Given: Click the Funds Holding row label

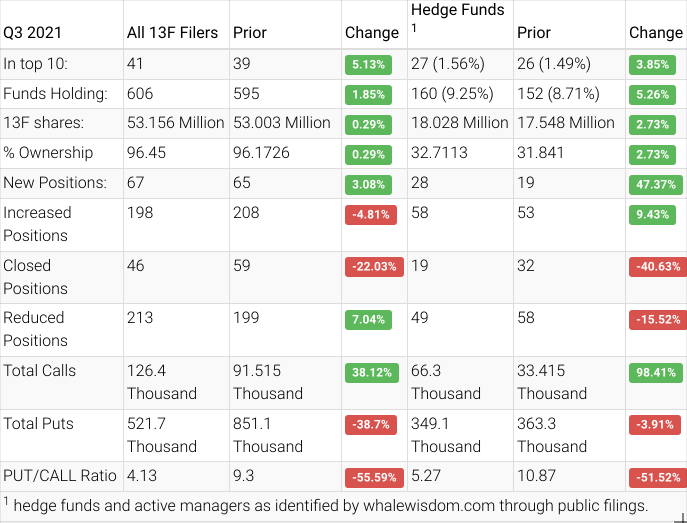Looking at the screenshot, I should [55, 93].
